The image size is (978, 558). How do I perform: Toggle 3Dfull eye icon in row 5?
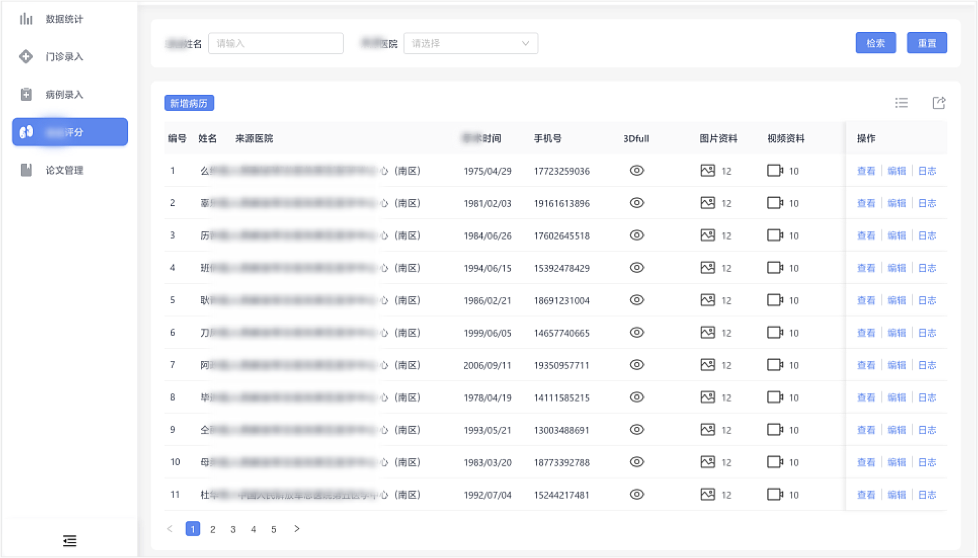tap(636, 300)
